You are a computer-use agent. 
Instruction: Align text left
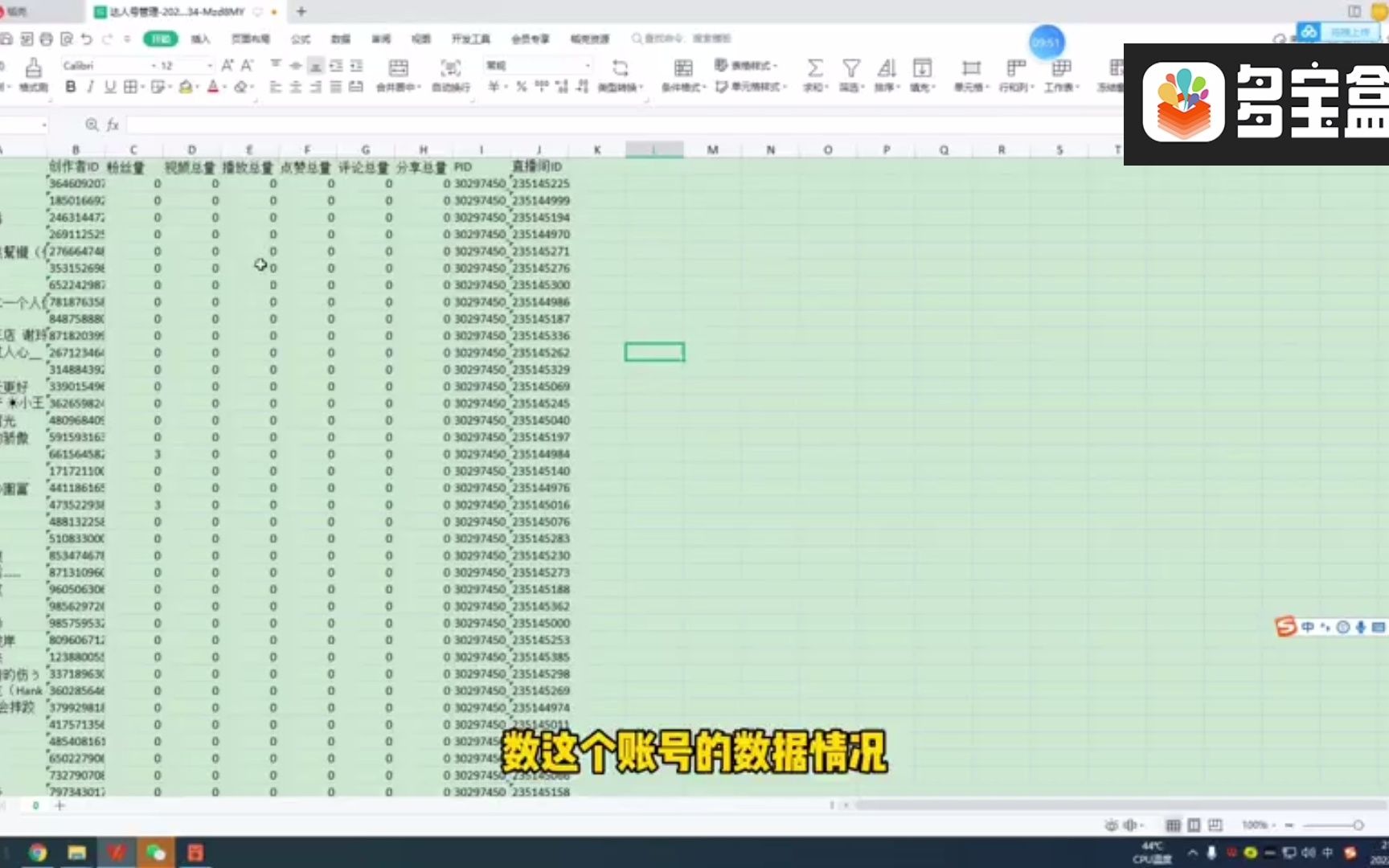pyautogui.click(x=276, y=87)
